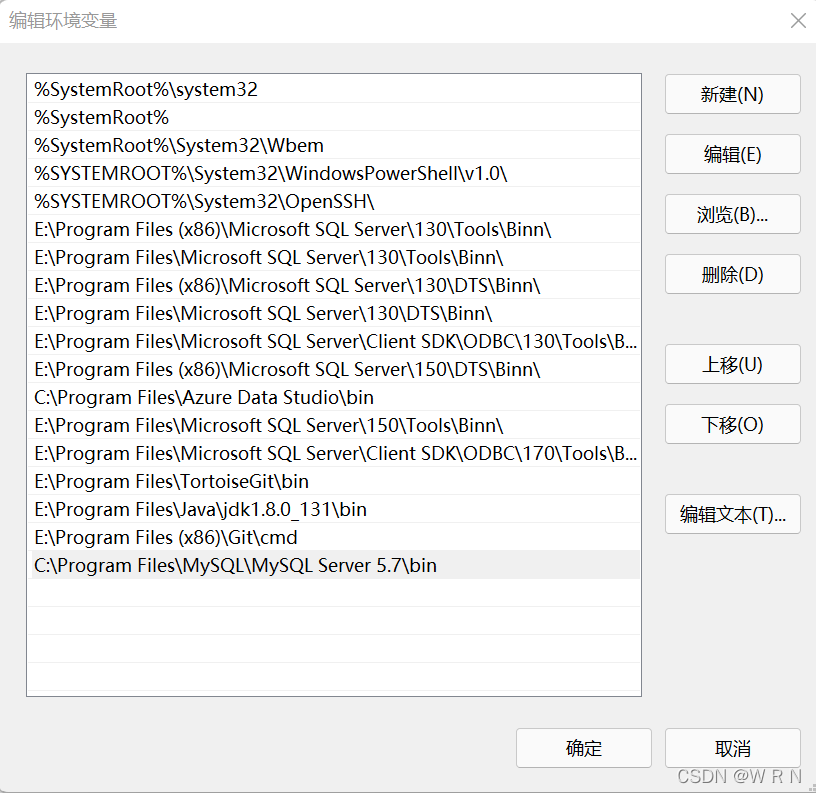Select the Git\cmd path entry

tap(334, 537)
